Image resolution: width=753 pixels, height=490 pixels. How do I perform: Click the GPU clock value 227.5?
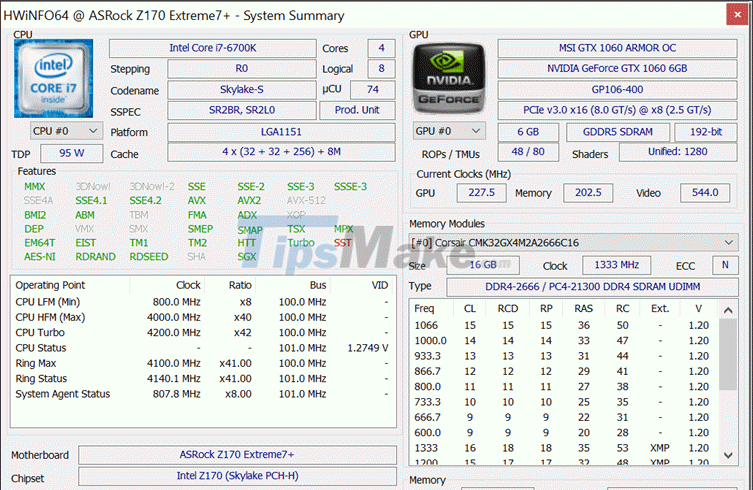click(x=481, y=193)
